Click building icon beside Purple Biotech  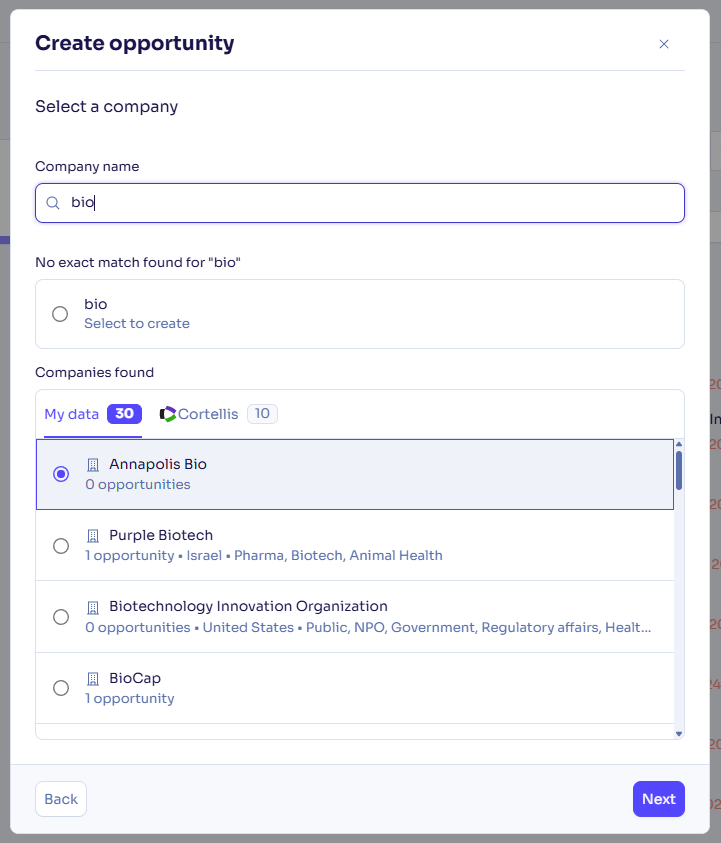click(x=93, y=535)
